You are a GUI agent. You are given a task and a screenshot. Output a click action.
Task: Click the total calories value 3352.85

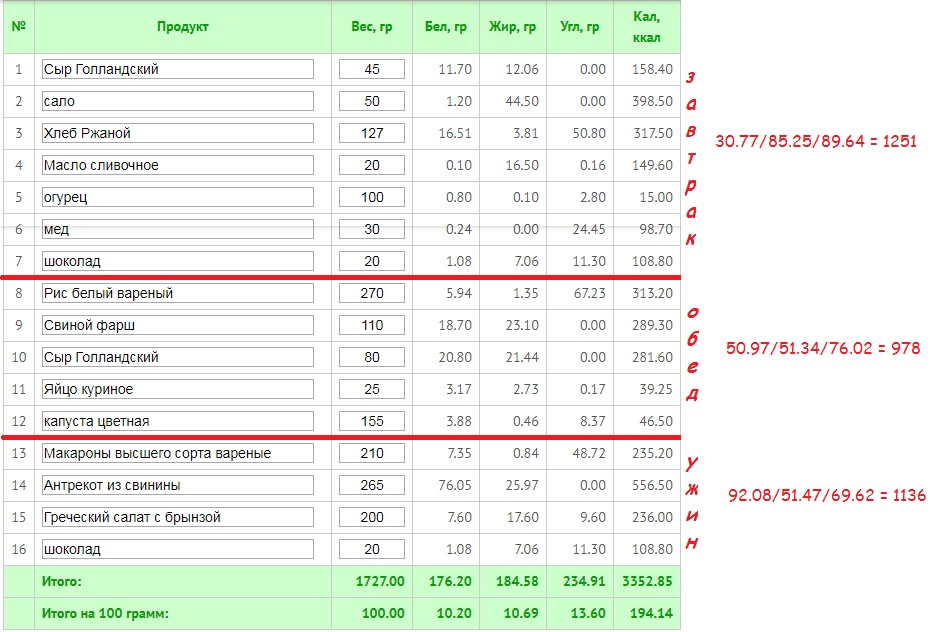coord(646,581)
